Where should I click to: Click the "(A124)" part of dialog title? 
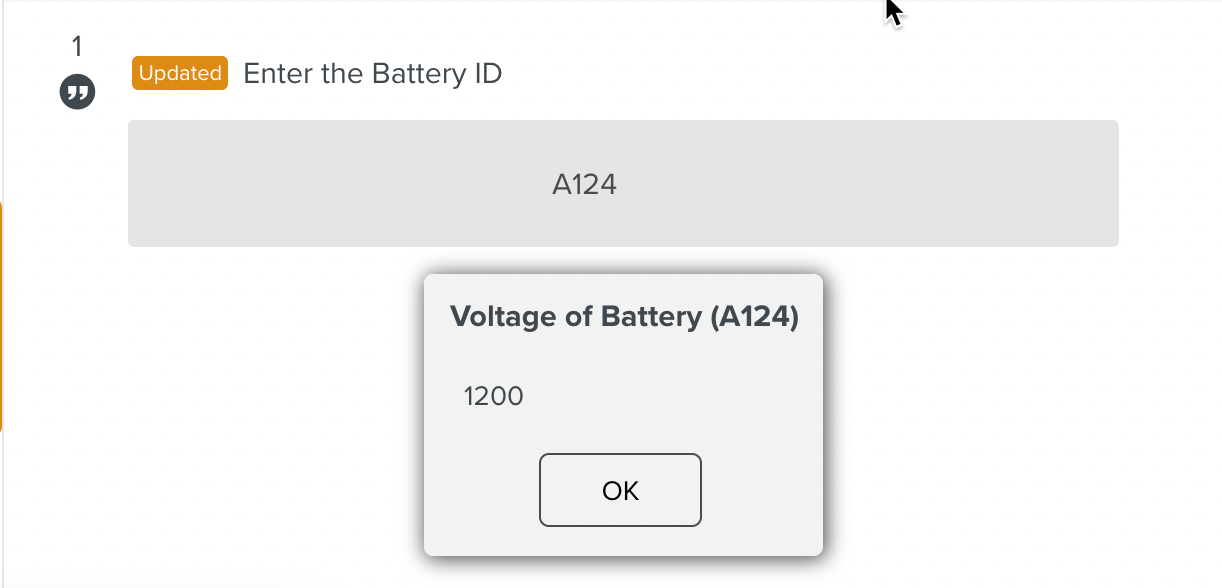pos(755,316)
